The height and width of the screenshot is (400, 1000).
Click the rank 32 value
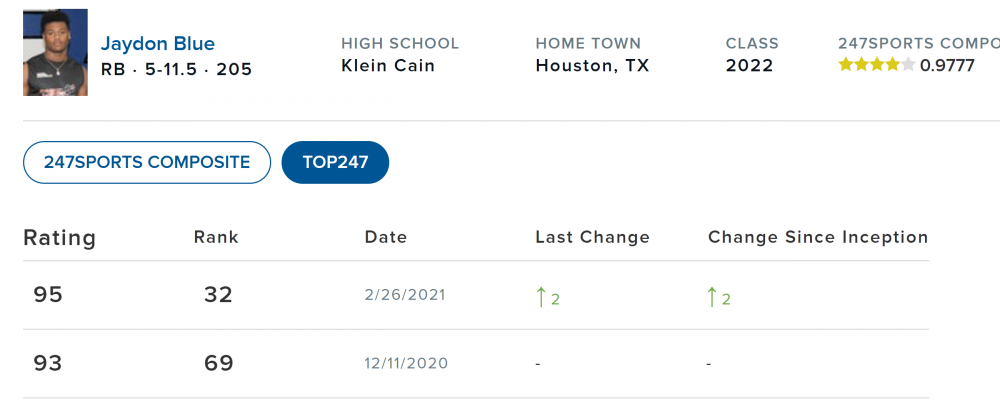pyautogui.click(x=218, y=295)
